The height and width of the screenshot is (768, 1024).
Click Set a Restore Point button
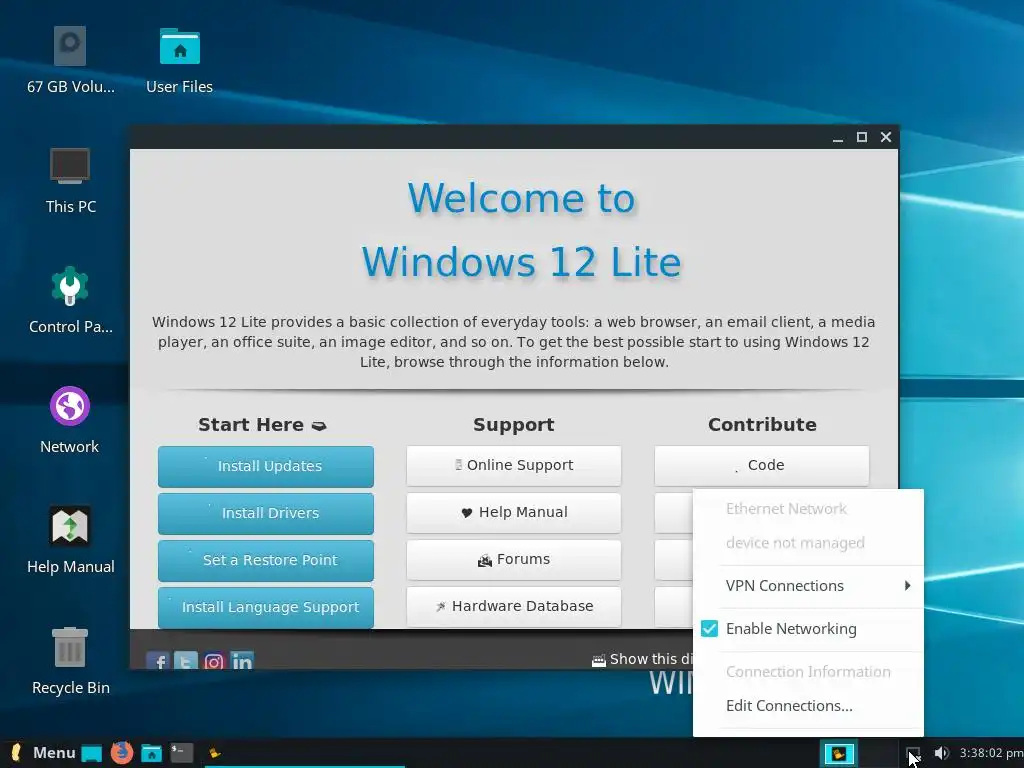pos(266,560)
